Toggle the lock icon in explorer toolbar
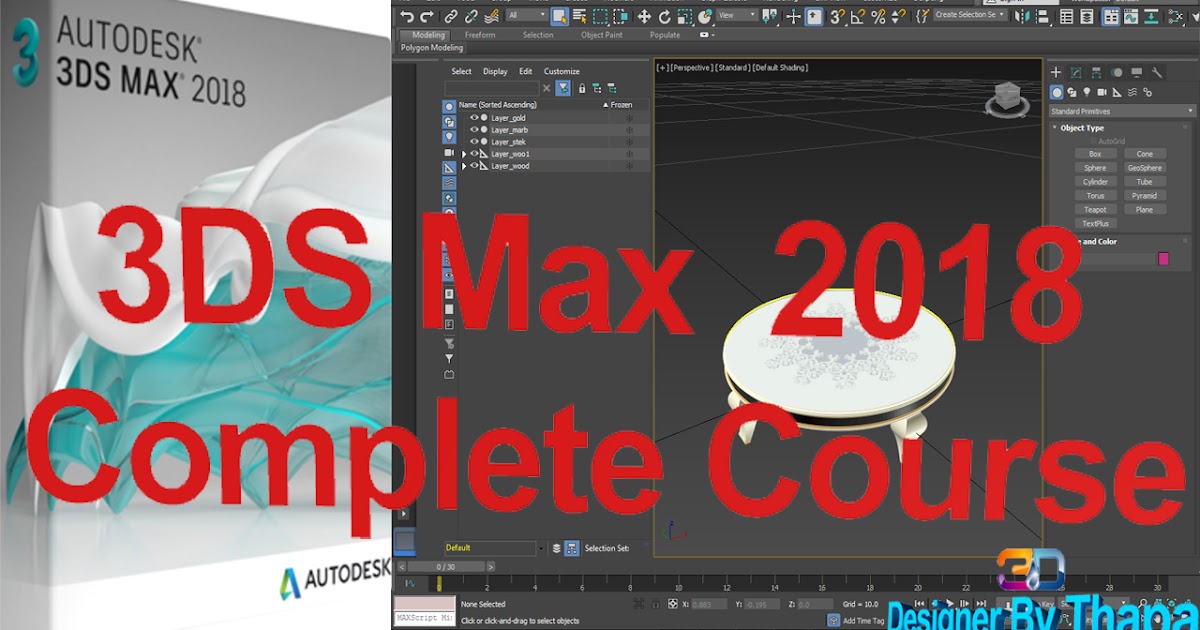 pos(581,88)
